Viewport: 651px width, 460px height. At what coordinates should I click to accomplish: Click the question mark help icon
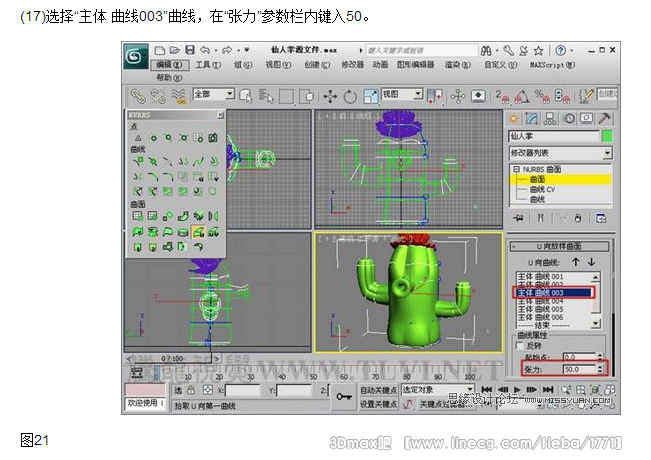560,51
